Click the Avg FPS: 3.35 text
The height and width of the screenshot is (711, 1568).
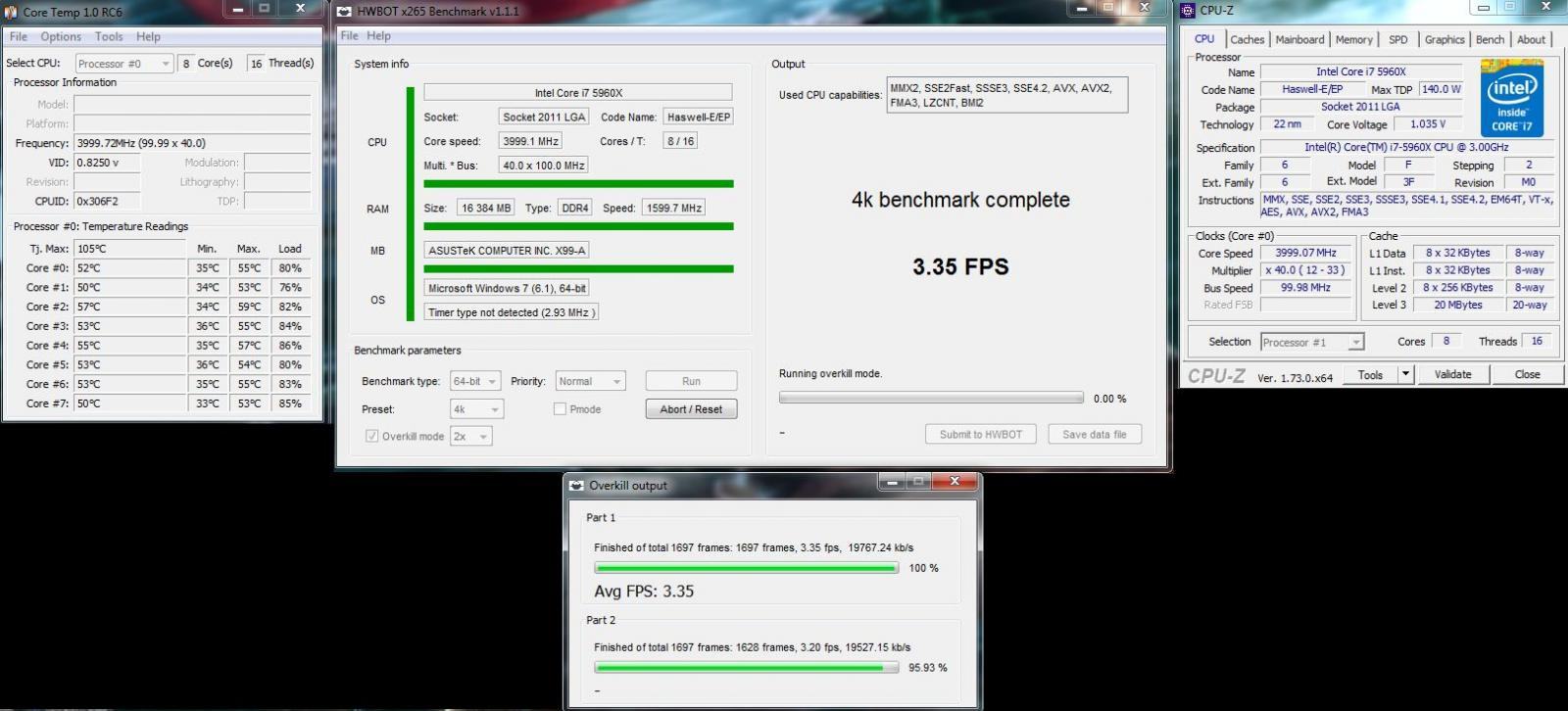pos(644,592)
